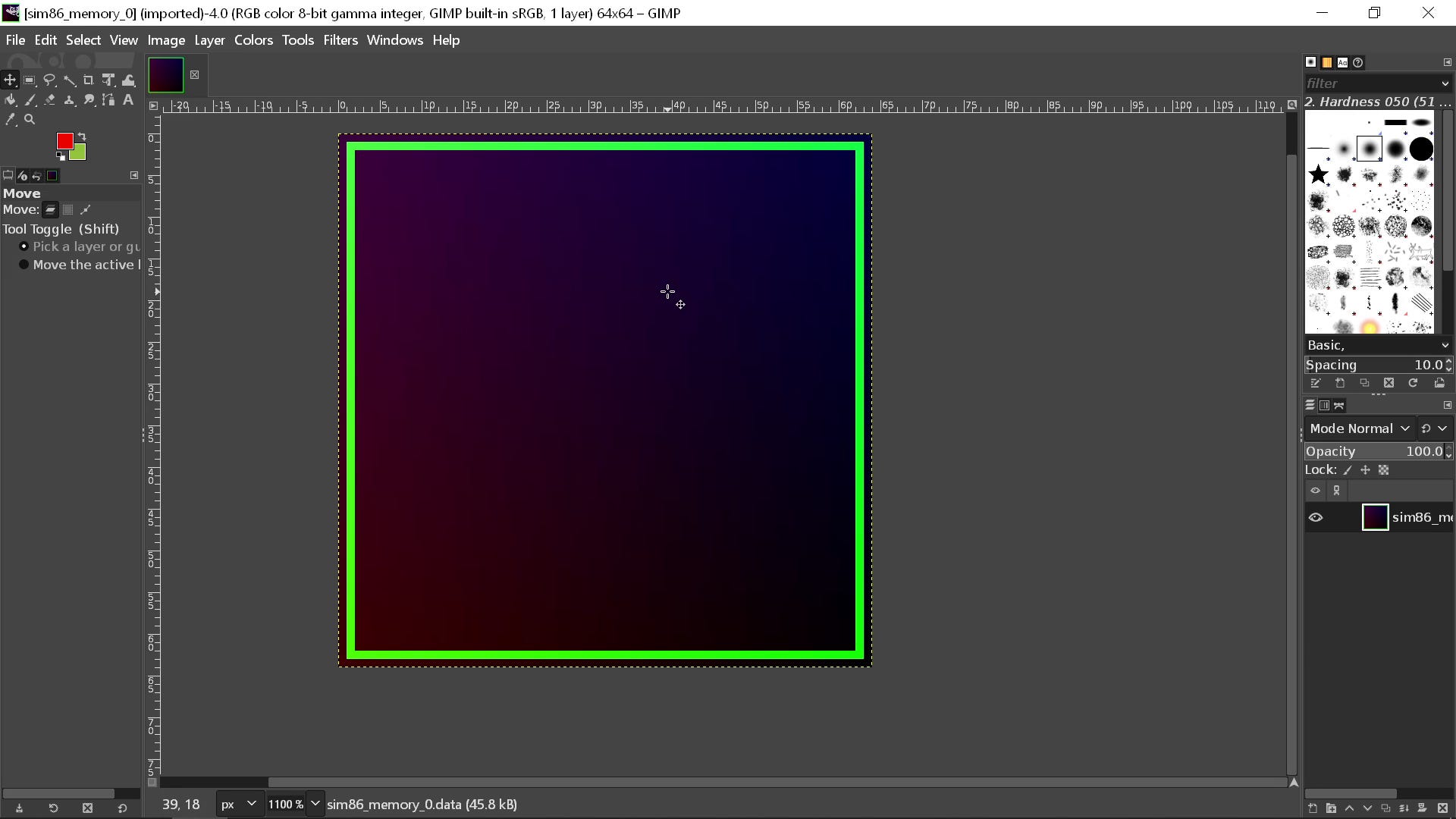This screenshot has height=819, width=1456.
Task: Select the Fuzzy Select tool
Action: (x=70, y=80)
